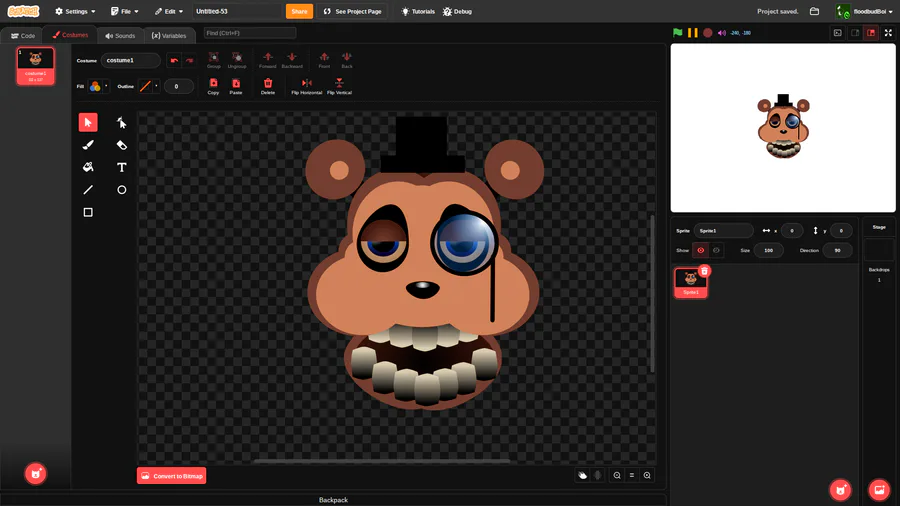The height and width of the screenshot is (506, 900).
Task: Select the Rectangle tool
Action: (88, 212)
